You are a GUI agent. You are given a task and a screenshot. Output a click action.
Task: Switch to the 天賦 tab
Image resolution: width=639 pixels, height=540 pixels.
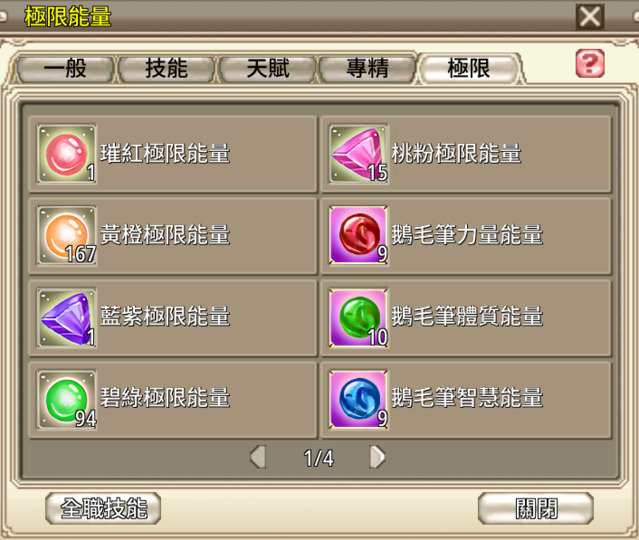click(x=267, y=68)
